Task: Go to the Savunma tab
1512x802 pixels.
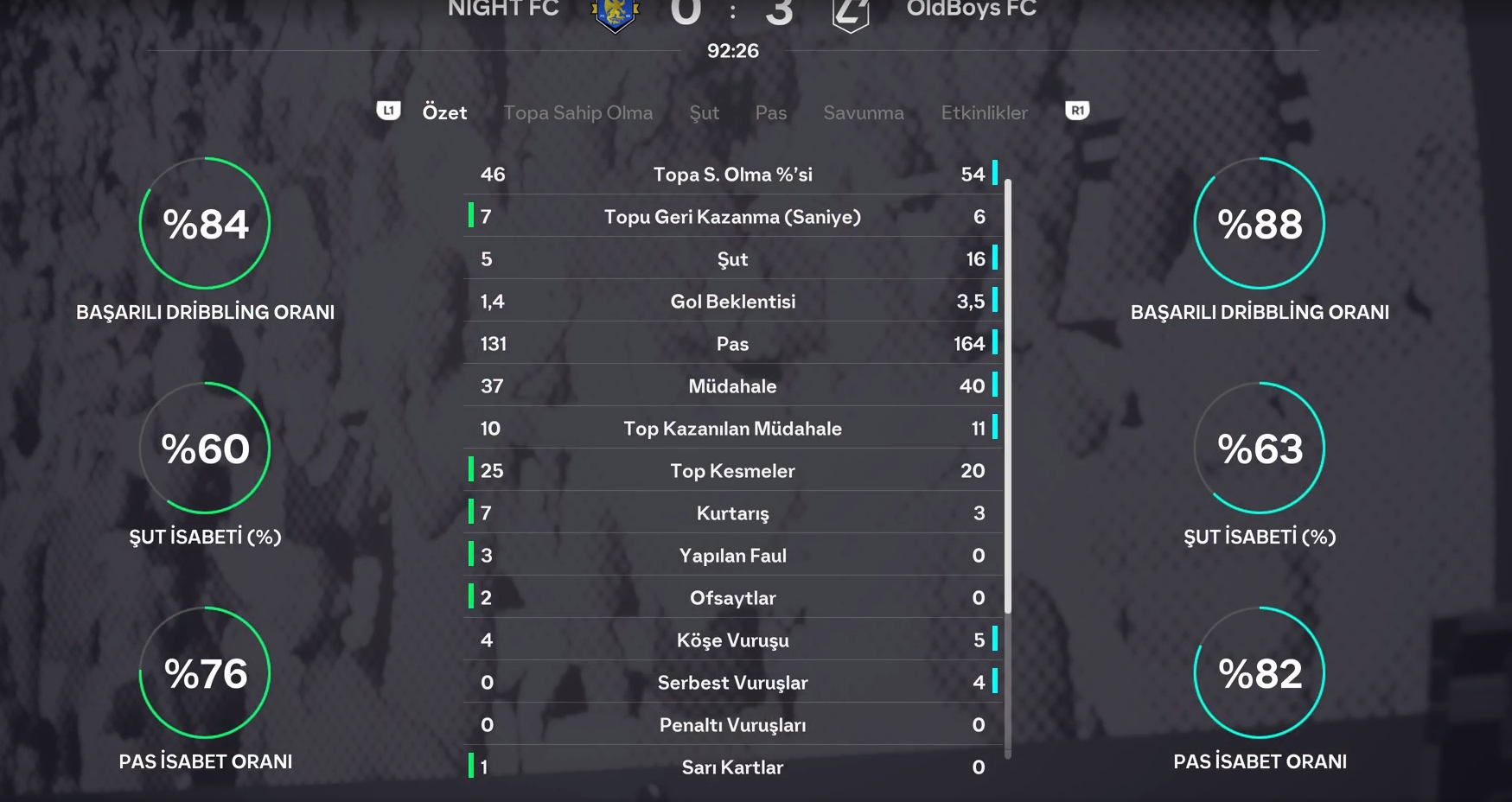Action: [863, 112]
